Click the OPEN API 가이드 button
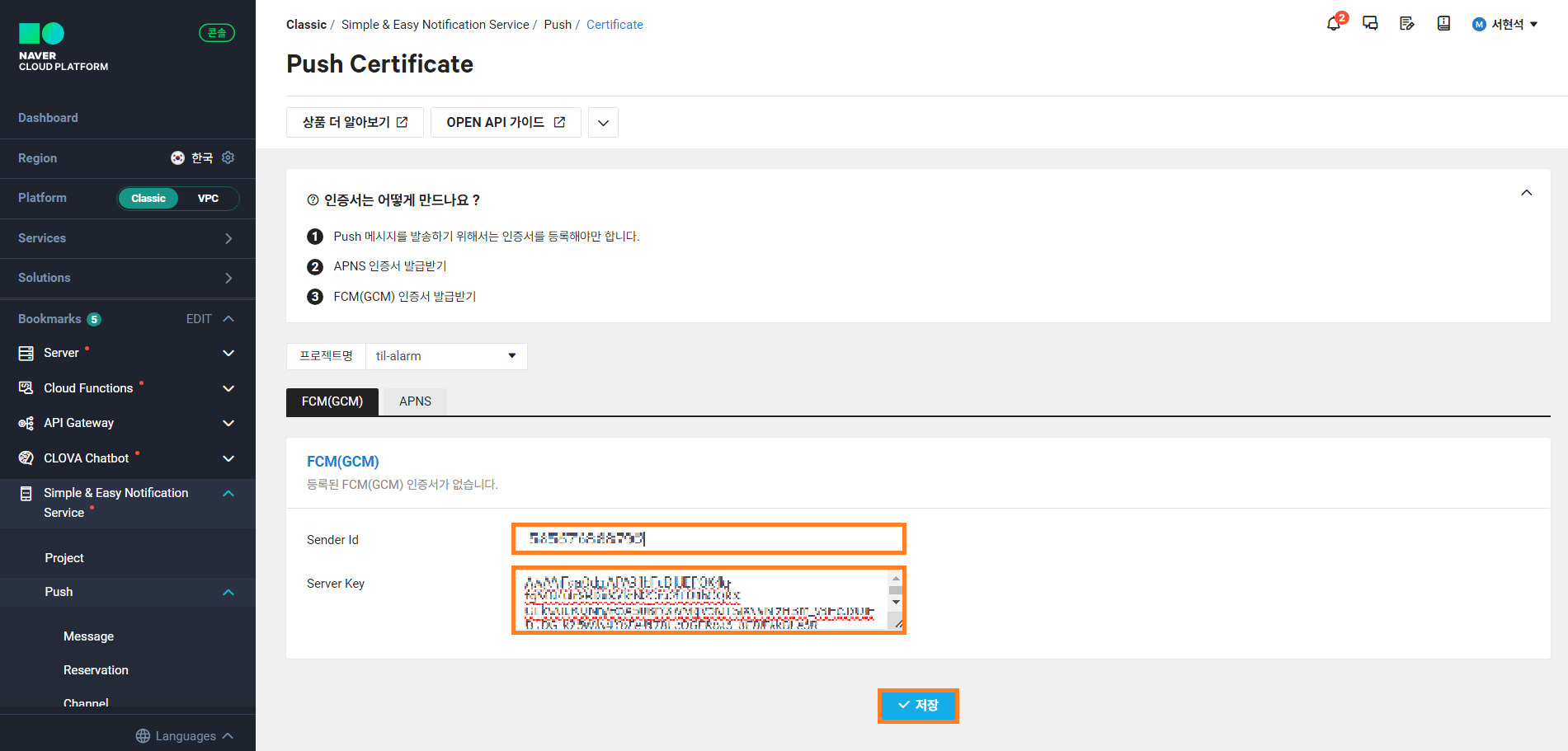 coord(506,122)
